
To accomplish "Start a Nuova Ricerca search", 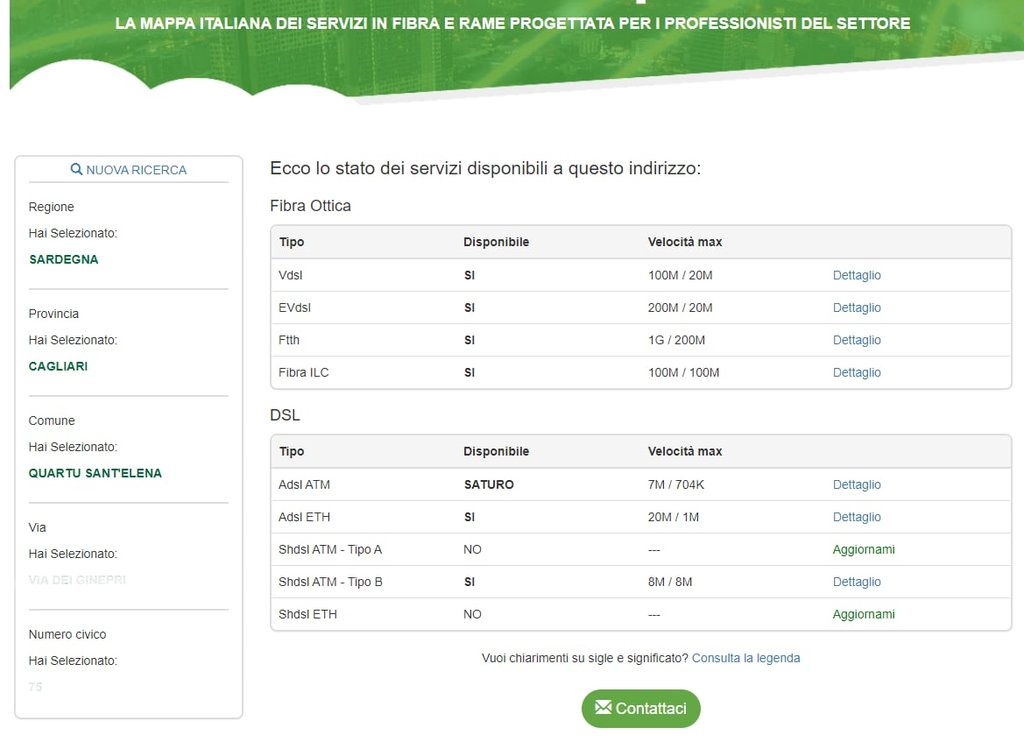I will [x=136, y=170].
